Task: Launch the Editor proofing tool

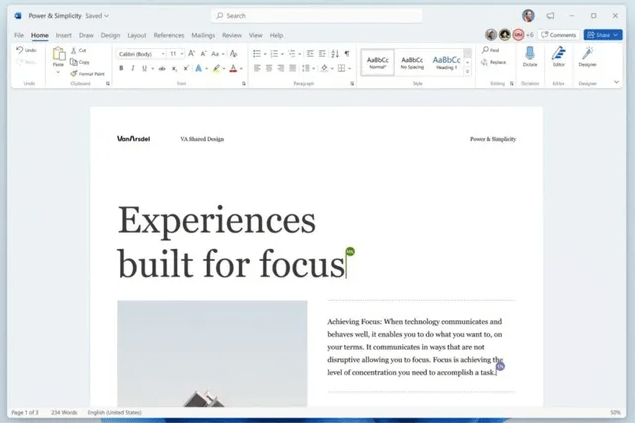Action: tap(558, 56)
